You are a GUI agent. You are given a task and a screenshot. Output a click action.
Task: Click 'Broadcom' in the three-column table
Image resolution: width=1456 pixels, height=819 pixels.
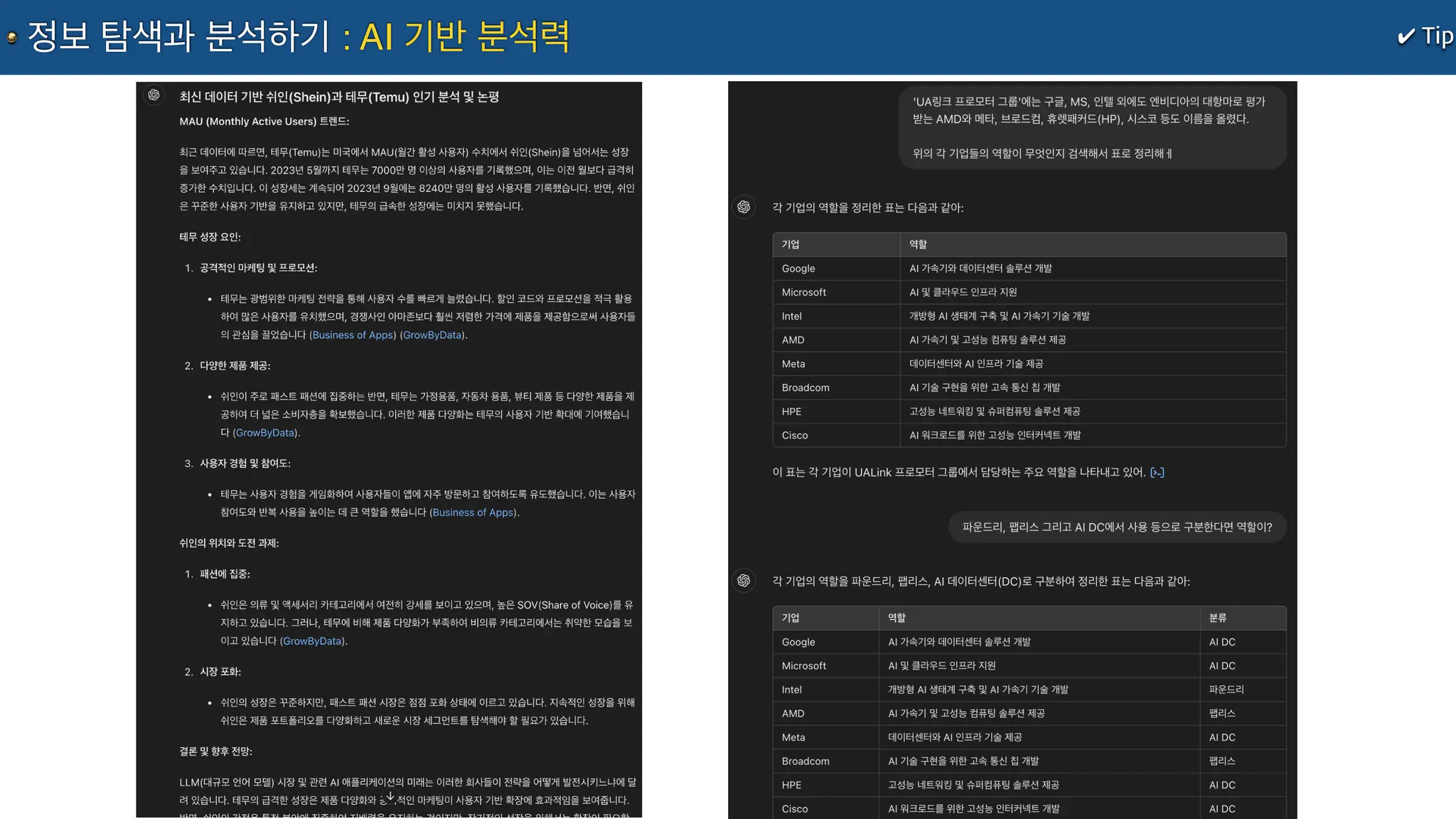click(805, 761)
